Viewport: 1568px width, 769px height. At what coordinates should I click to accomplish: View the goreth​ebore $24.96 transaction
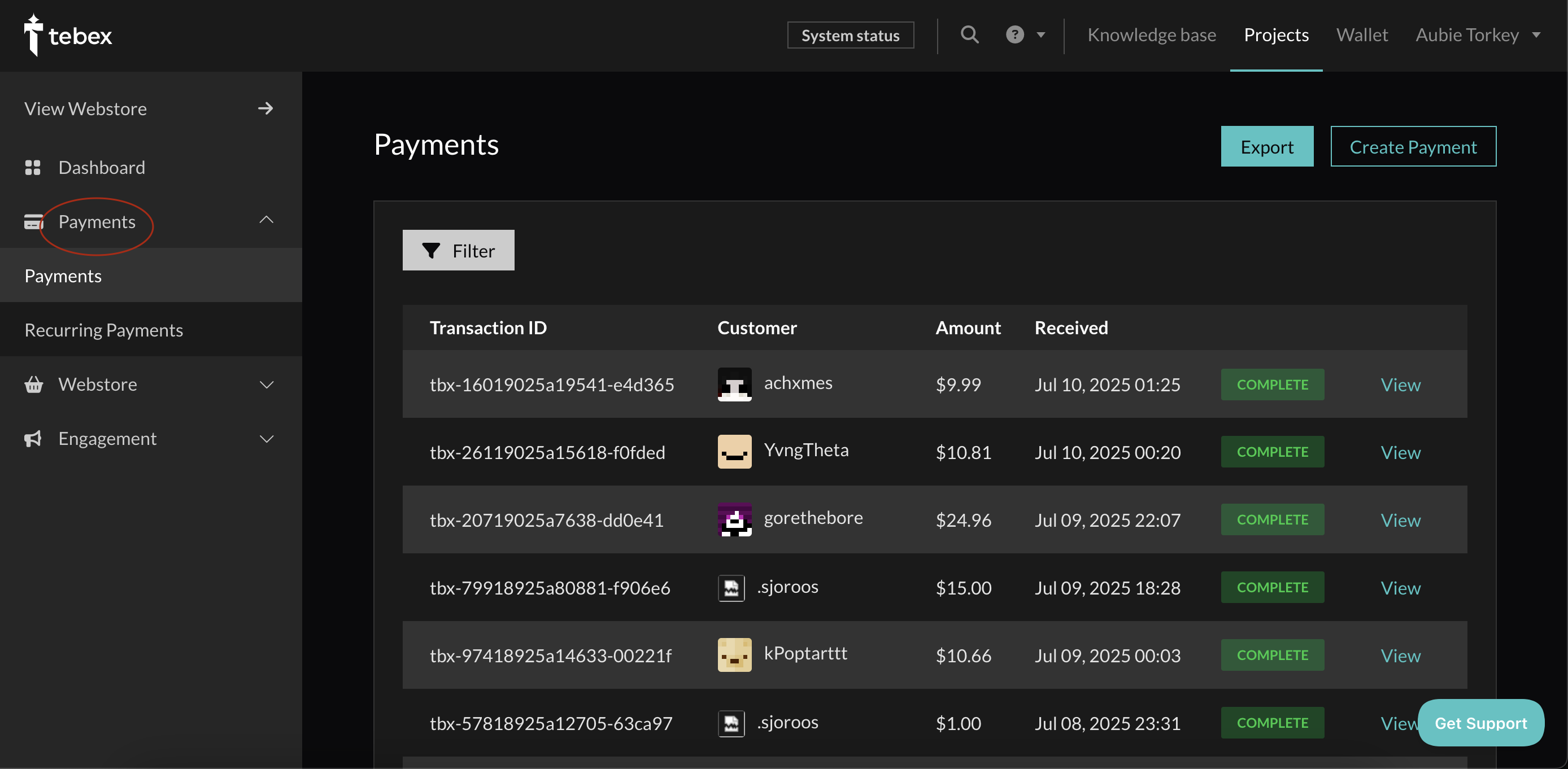1400,520
